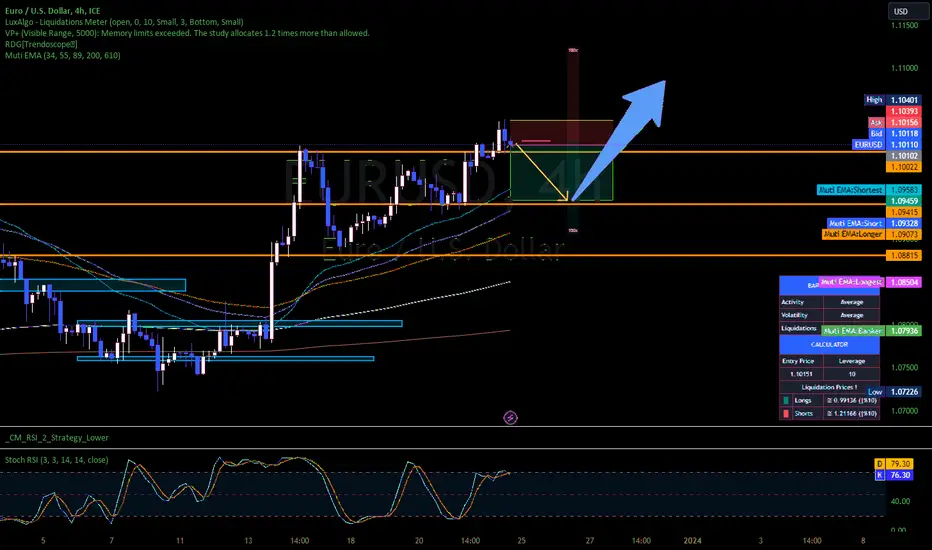Click the Muti EMA:Short label
This screenshot has height=550, width=932.
click(855, 223)
